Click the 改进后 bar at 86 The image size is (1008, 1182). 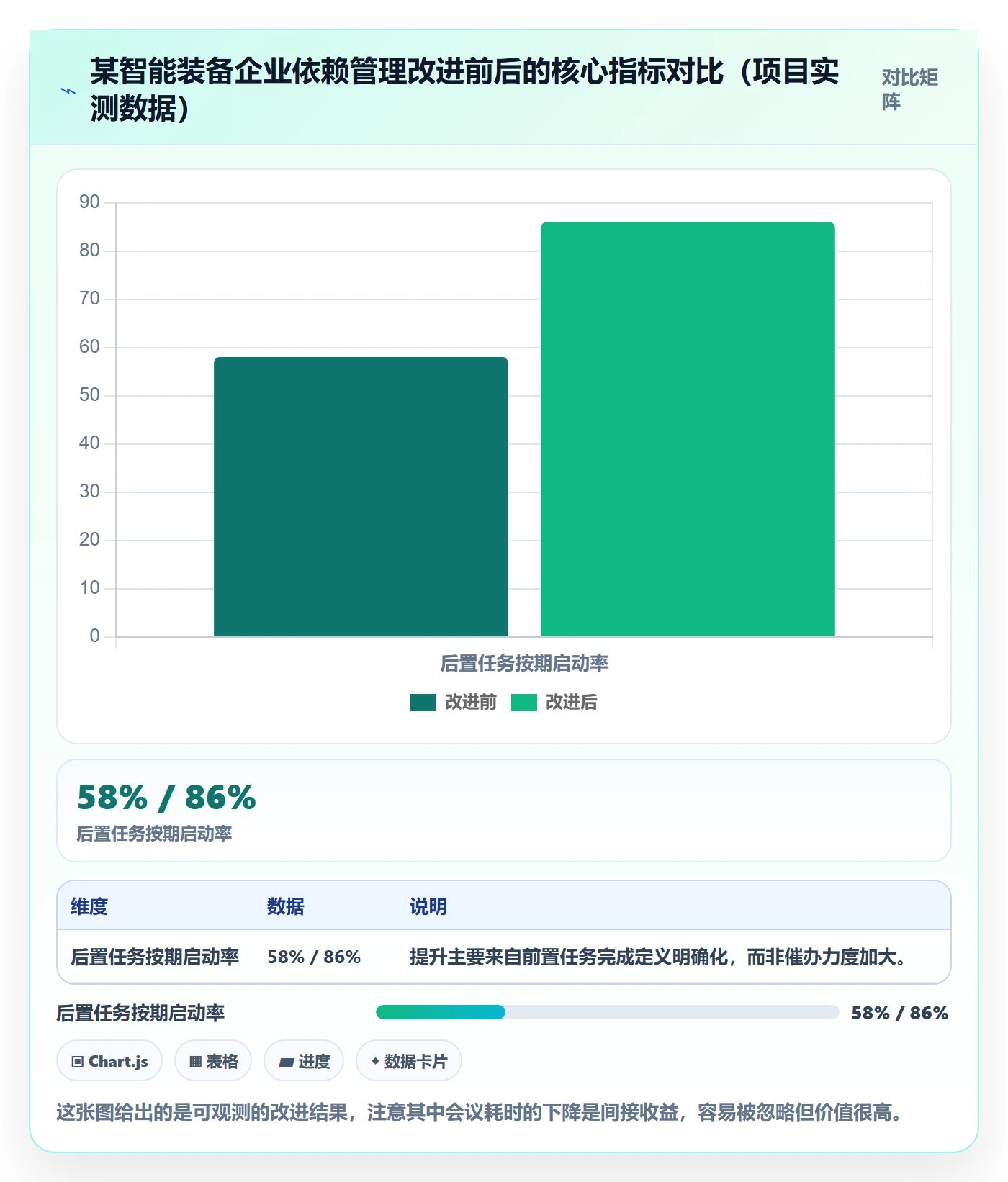pos(688,430)
